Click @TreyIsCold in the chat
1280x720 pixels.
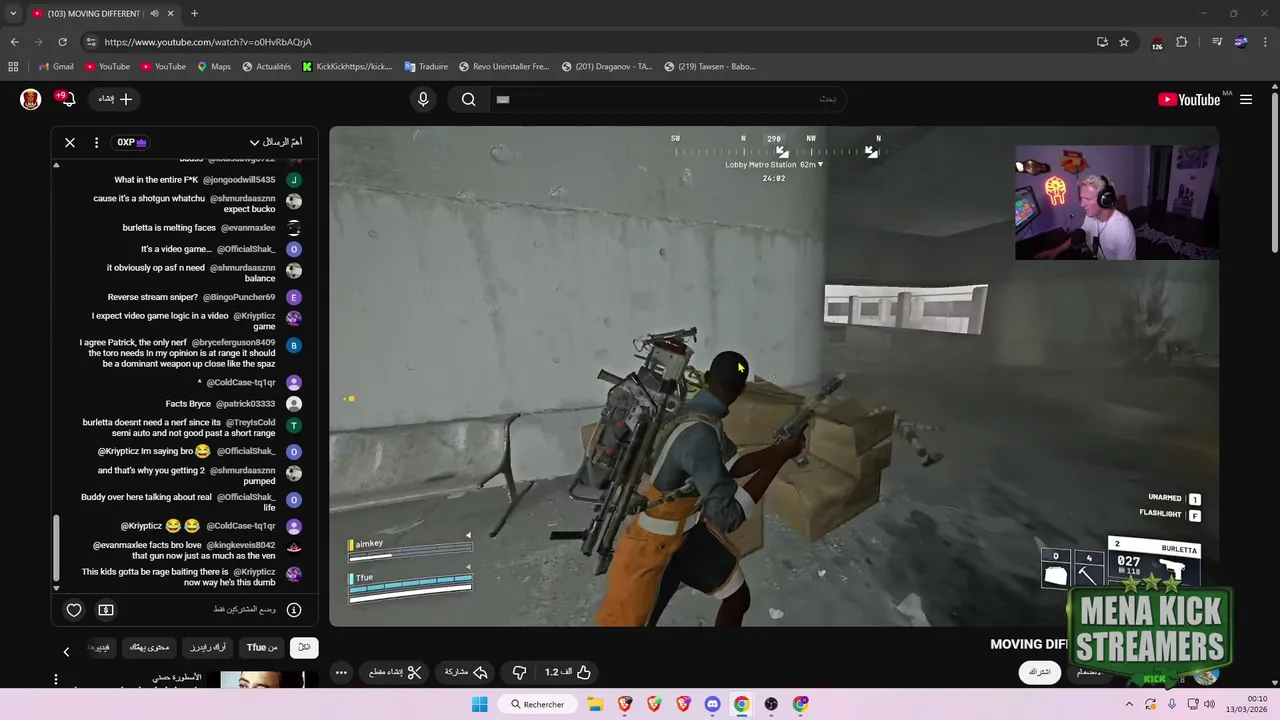[x=251, y=423]
